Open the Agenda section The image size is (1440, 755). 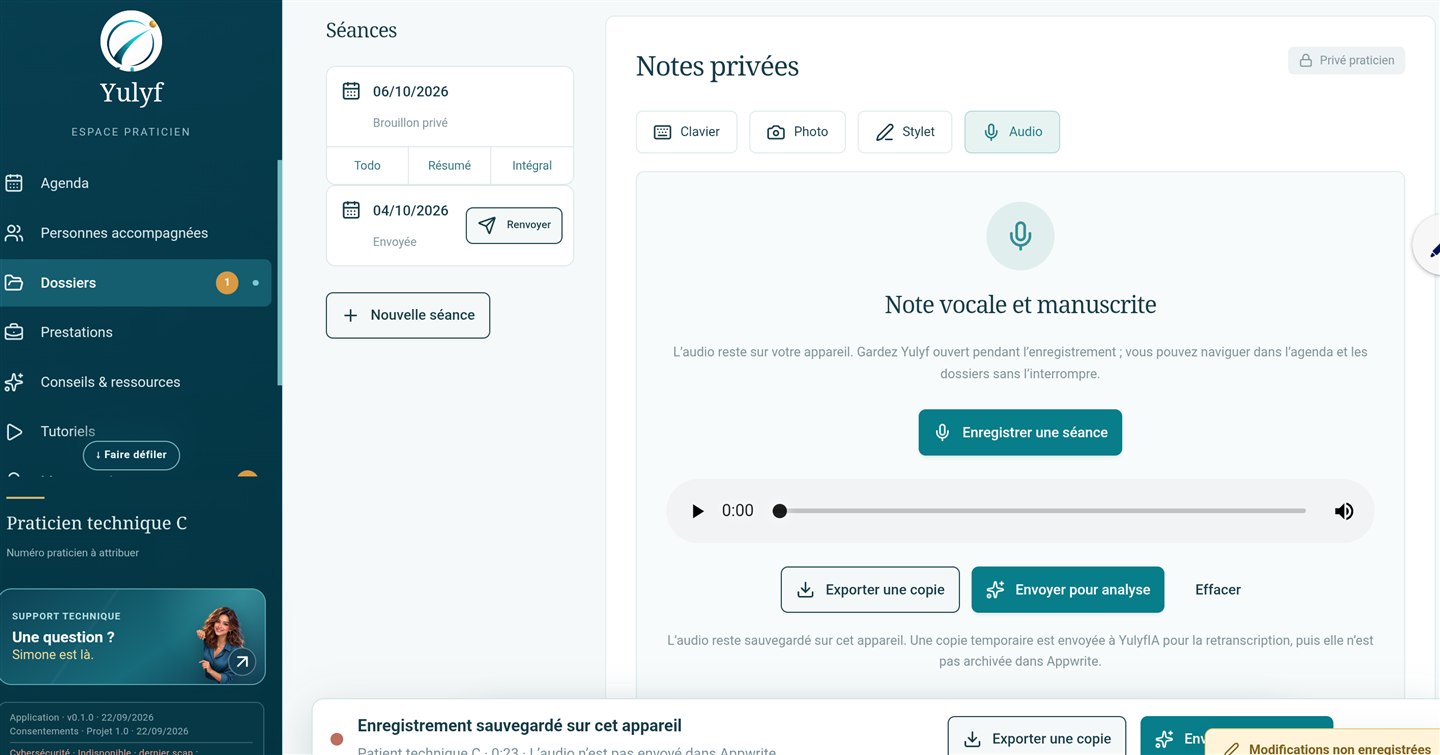pyautogui.click(x=136, y=183)
